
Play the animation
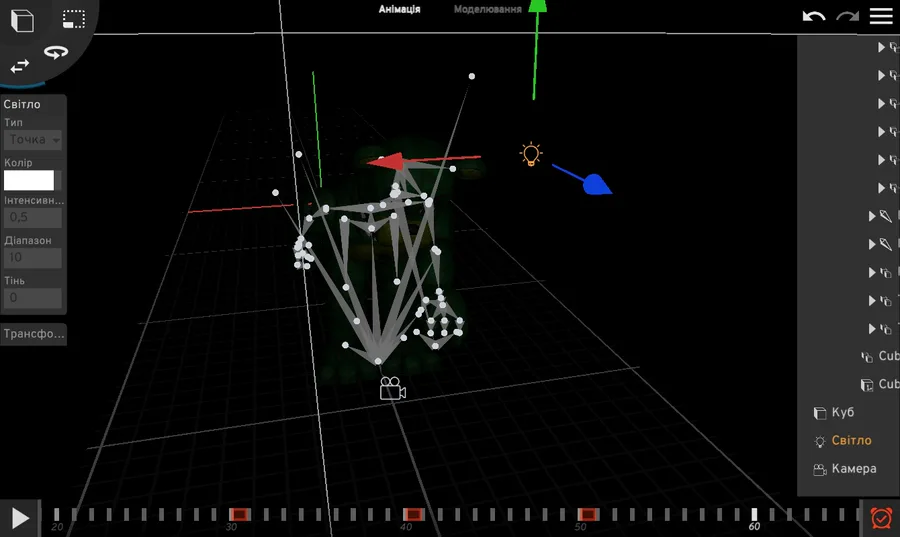click(20, 518)
